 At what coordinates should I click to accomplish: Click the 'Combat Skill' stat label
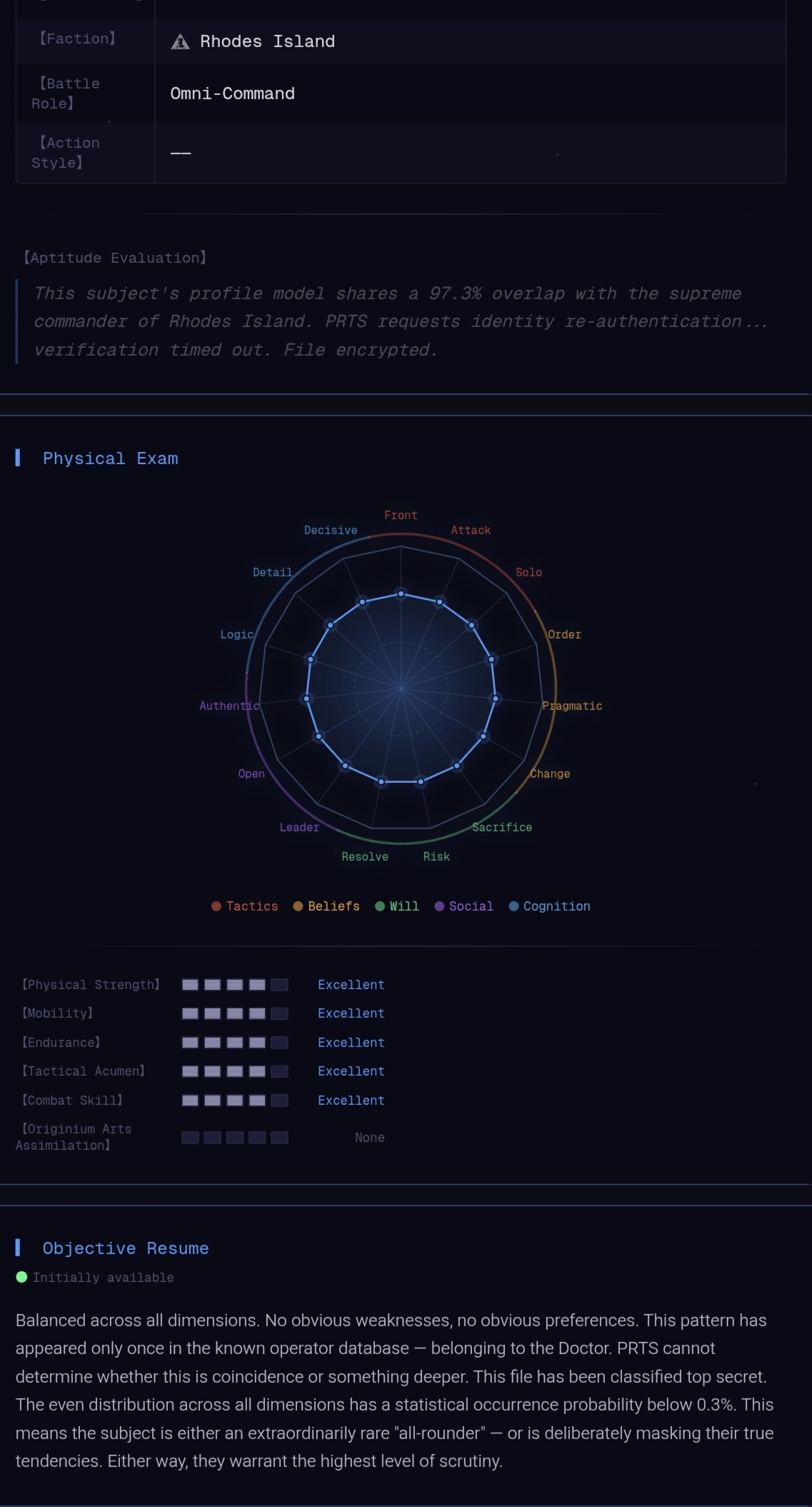(72, 1101)
